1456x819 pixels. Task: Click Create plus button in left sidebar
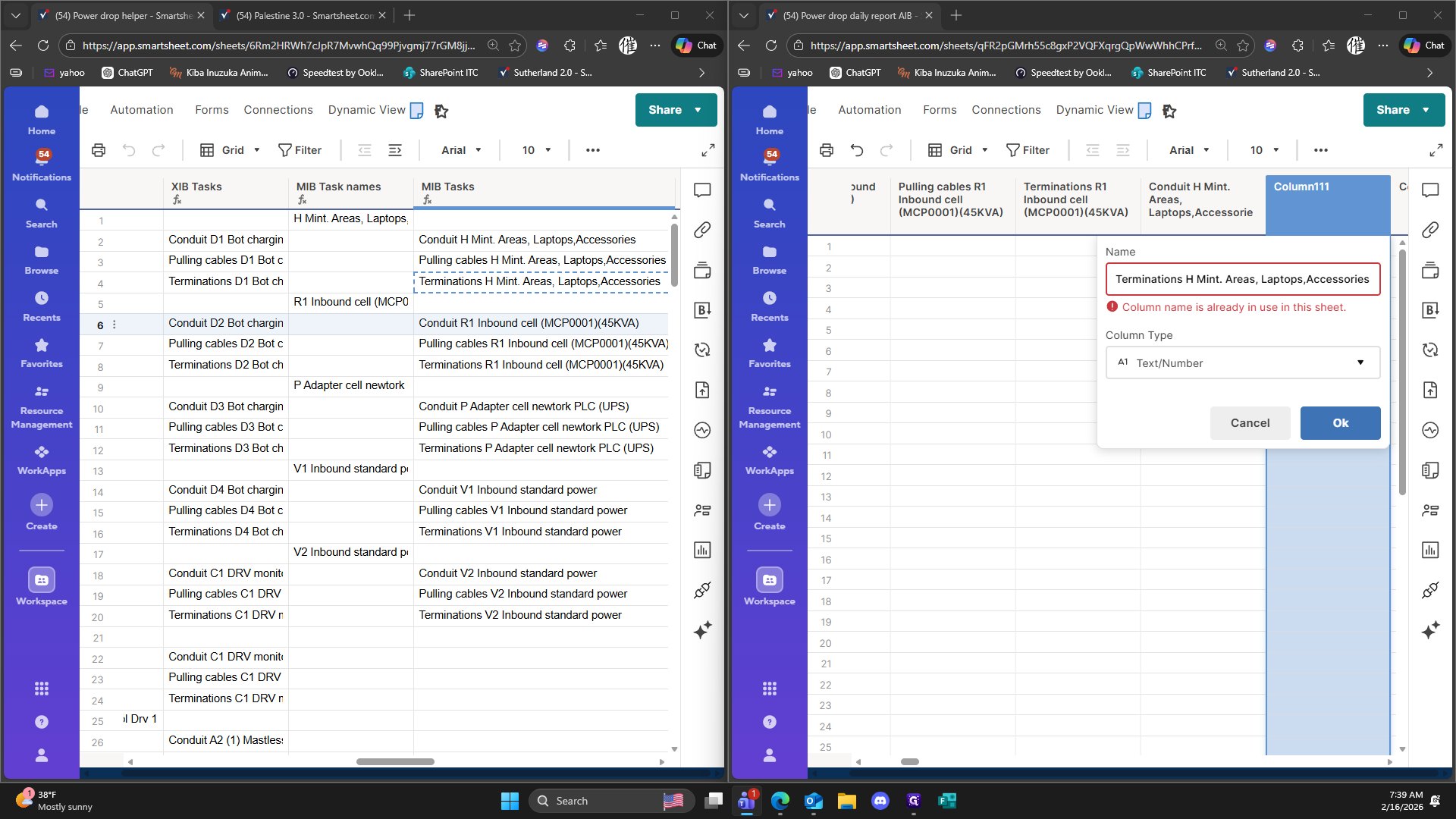pyautogui.click(x=42, y=505)
